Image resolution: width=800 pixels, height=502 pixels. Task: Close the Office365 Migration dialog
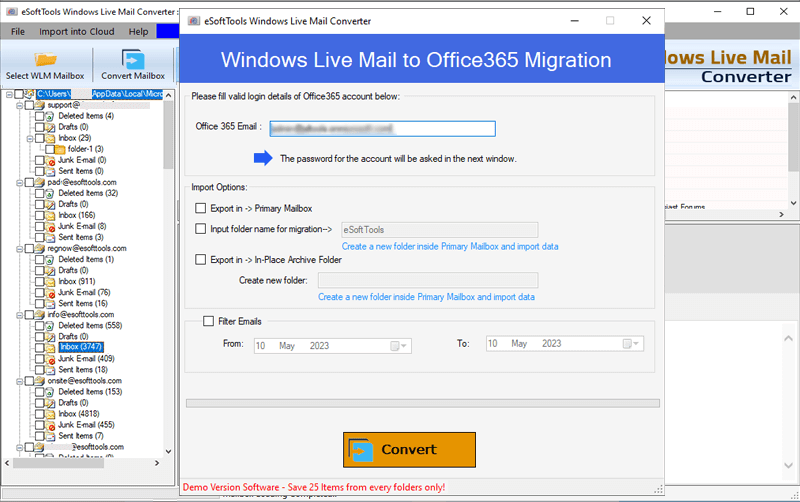(x=646, y=20)
